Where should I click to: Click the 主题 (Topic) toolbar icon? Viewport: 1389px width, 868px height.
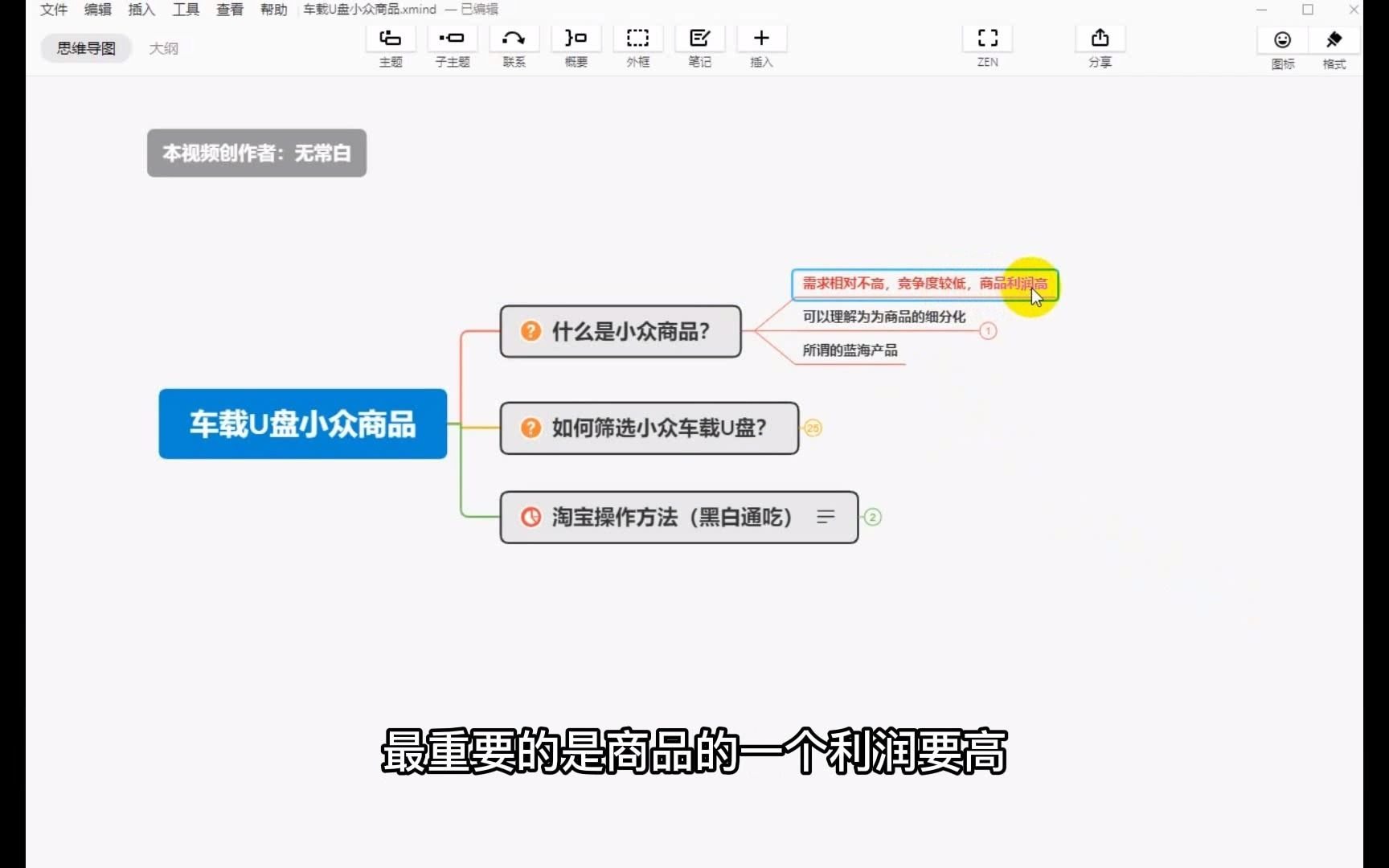coord(391,38)
